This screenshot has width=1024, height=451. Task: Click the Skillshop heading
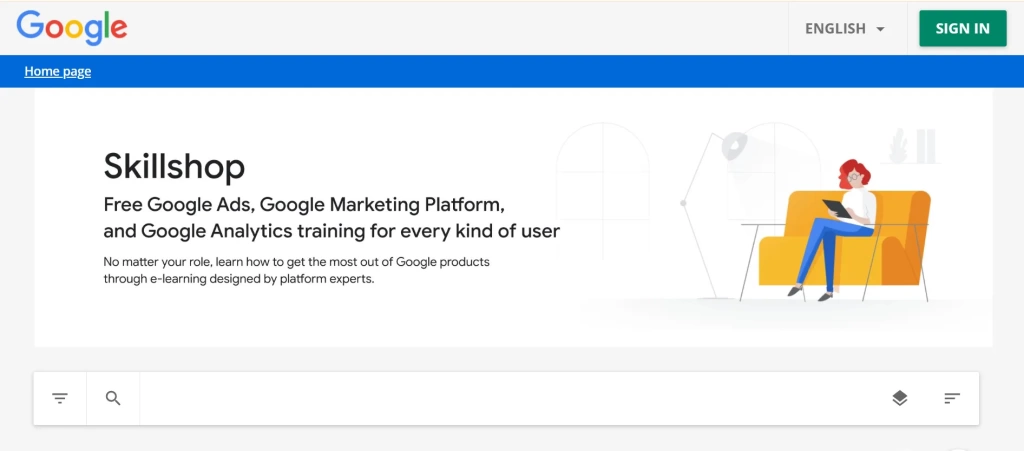pos(174,166)
